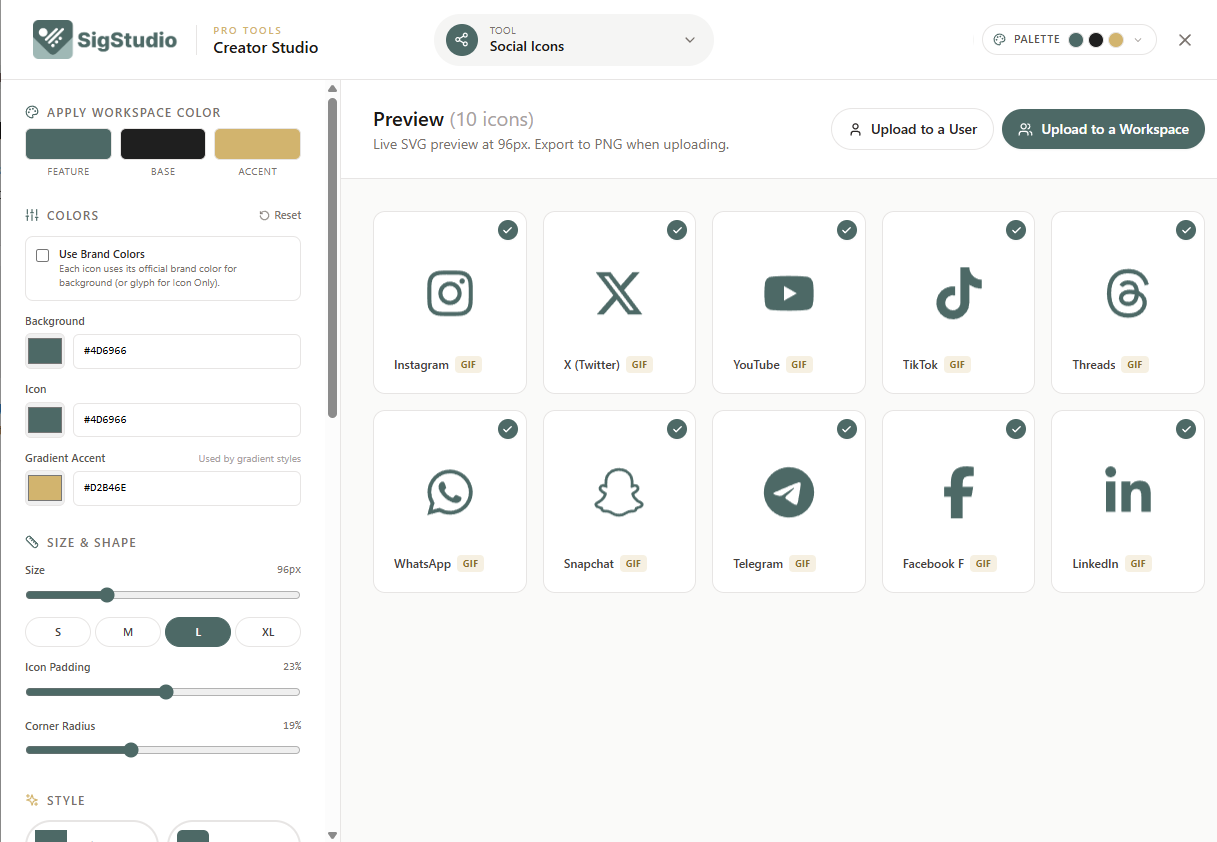
Task: Deselect the Telegram card checkmark
Action: click(847, 429)
